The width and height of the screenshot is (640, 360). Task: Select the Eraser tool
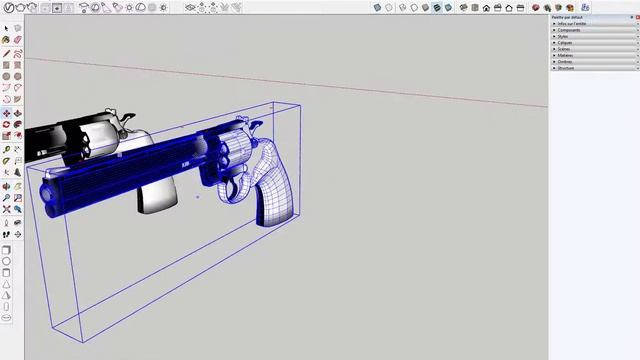(18, 40)
